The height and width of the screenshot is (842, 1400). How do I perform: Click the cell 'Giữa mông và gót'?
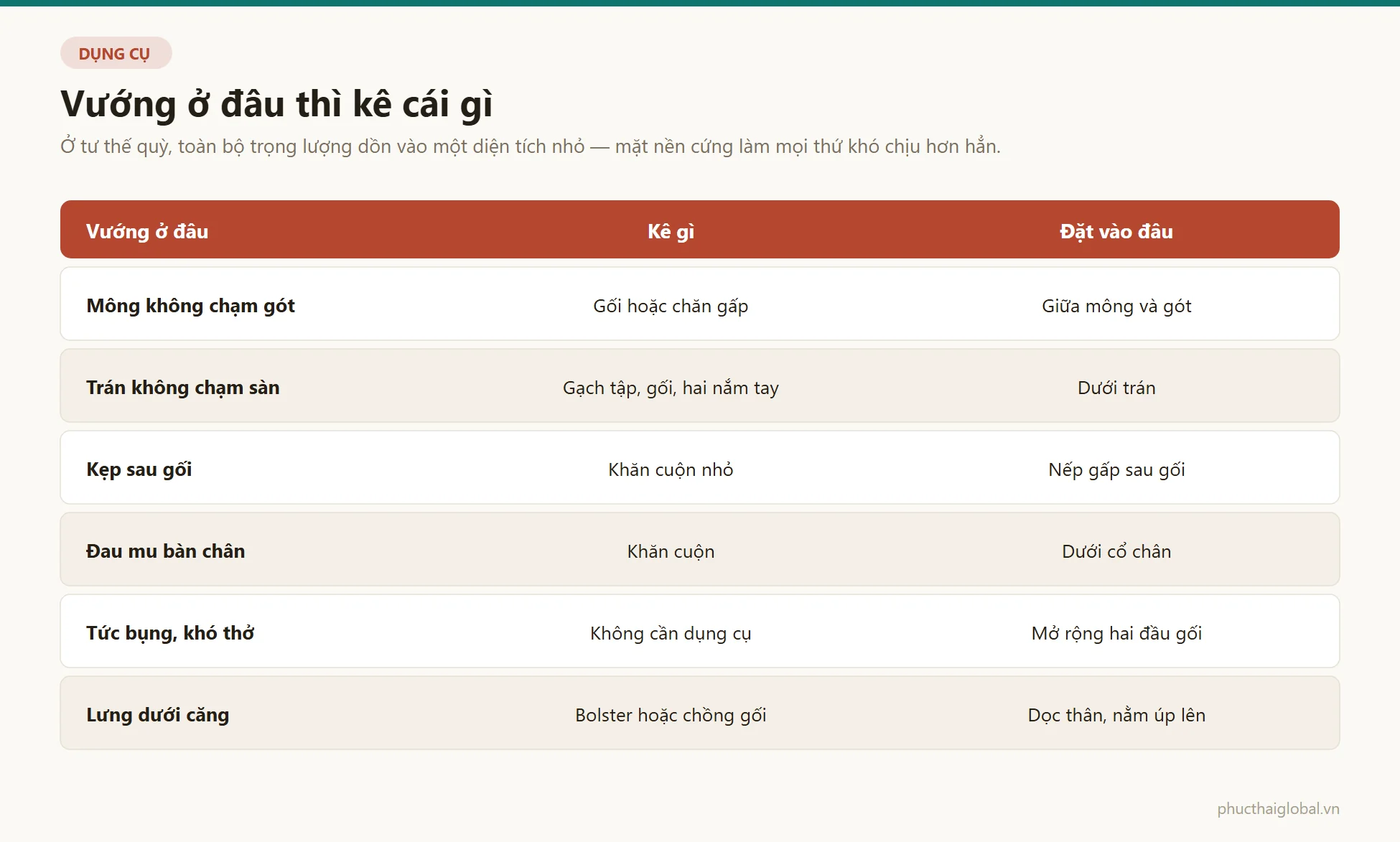point(1116,306)
